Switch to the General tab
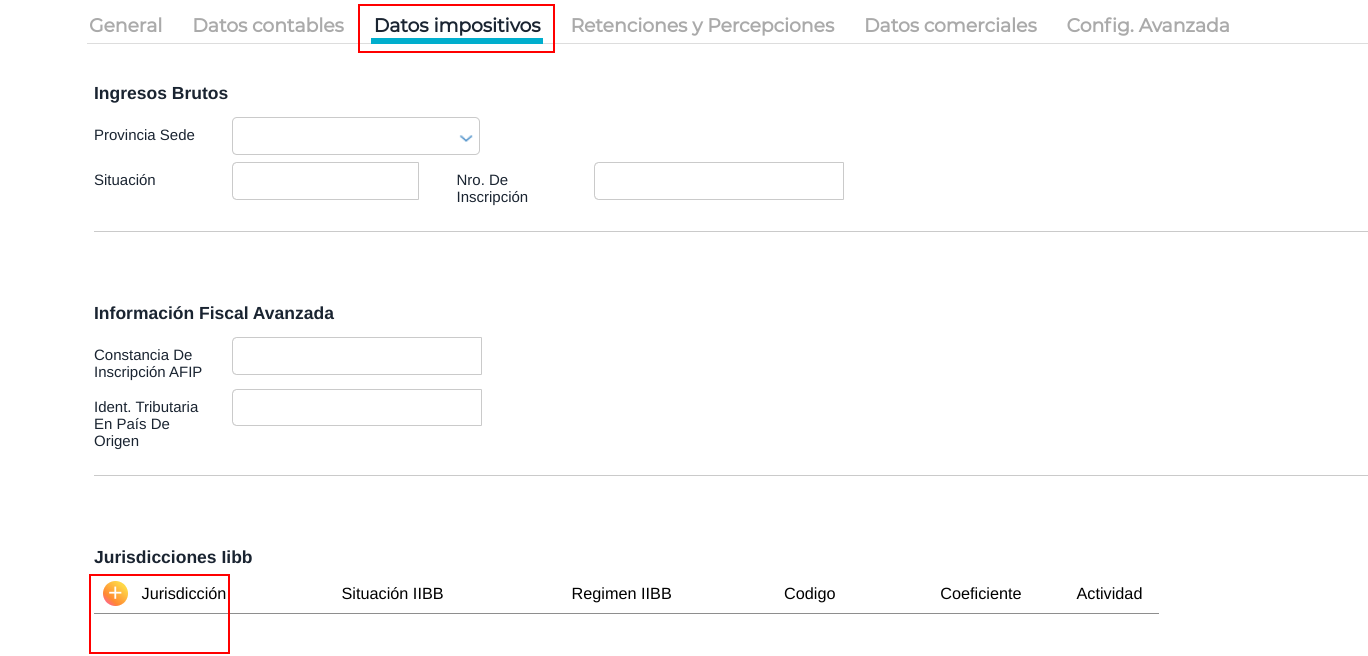Viewport: 1368px width, 656px height. click(x=126, y=25)
